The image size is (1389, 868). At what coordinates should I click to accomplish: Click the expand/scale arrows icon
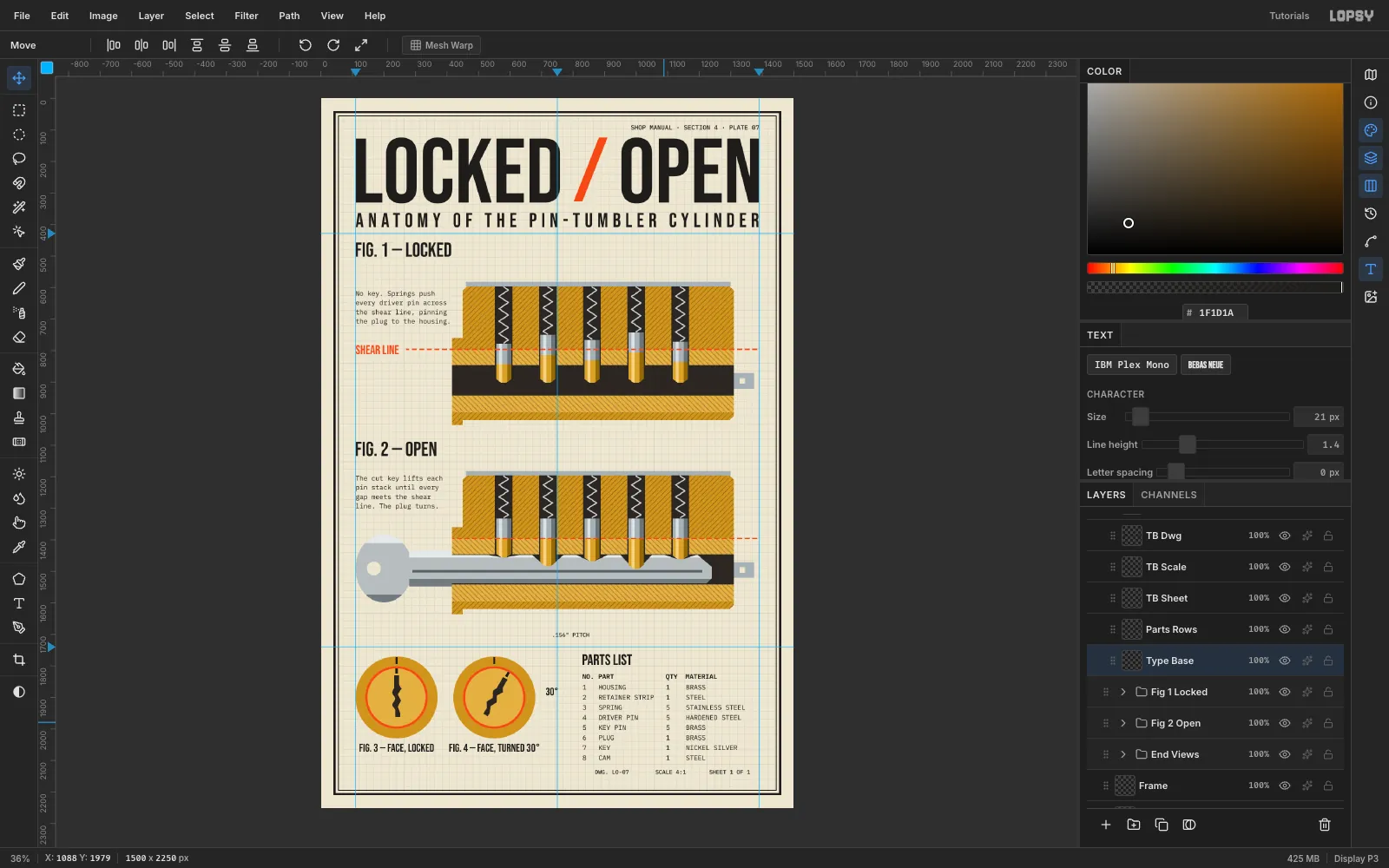360,45
